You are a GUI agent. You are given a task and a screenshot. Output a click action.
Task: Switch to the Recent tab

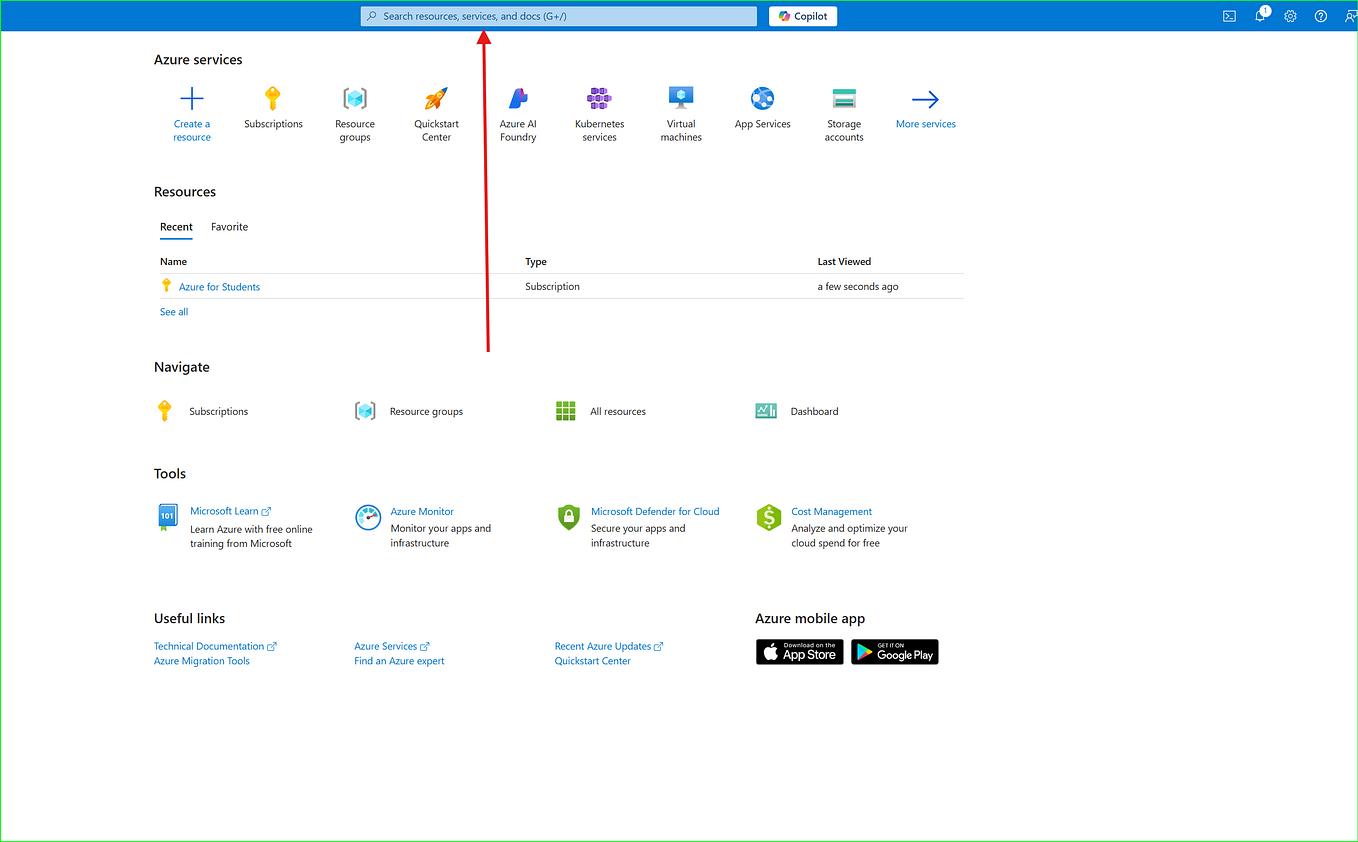tap(176, 227)
